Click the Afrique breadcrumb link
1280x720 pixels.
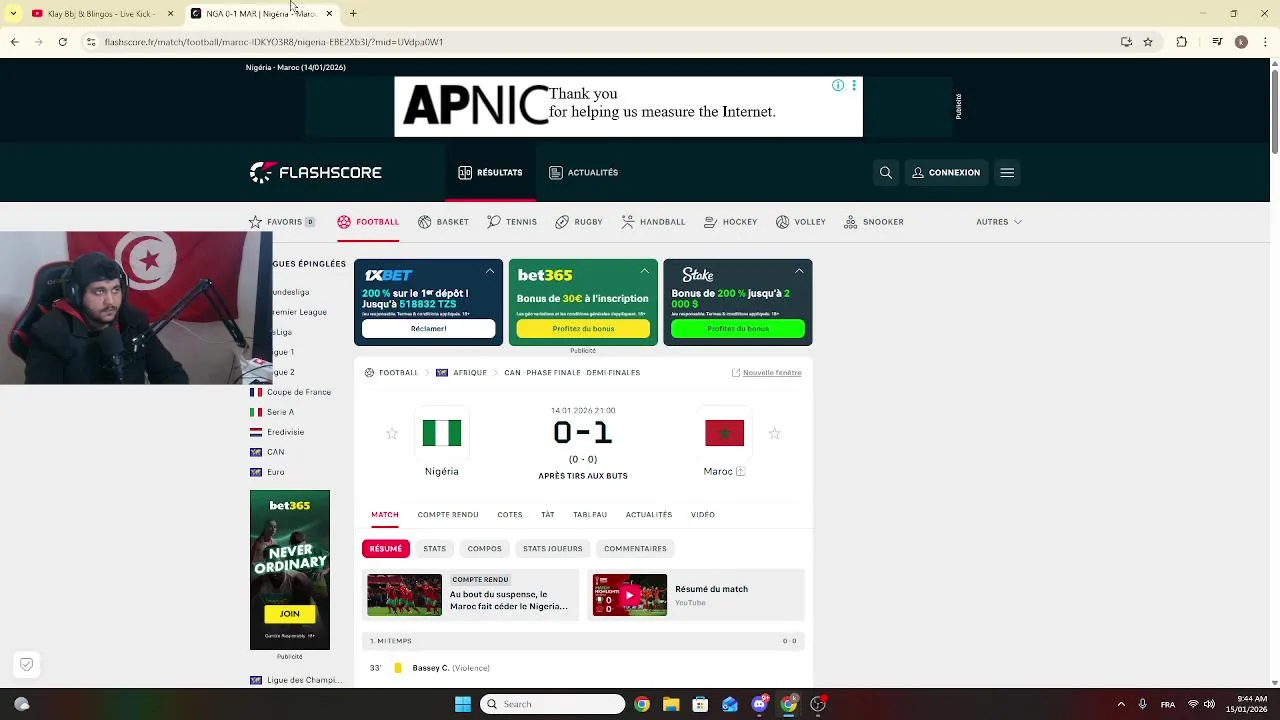pyautogui.click(x=470, y=373)
